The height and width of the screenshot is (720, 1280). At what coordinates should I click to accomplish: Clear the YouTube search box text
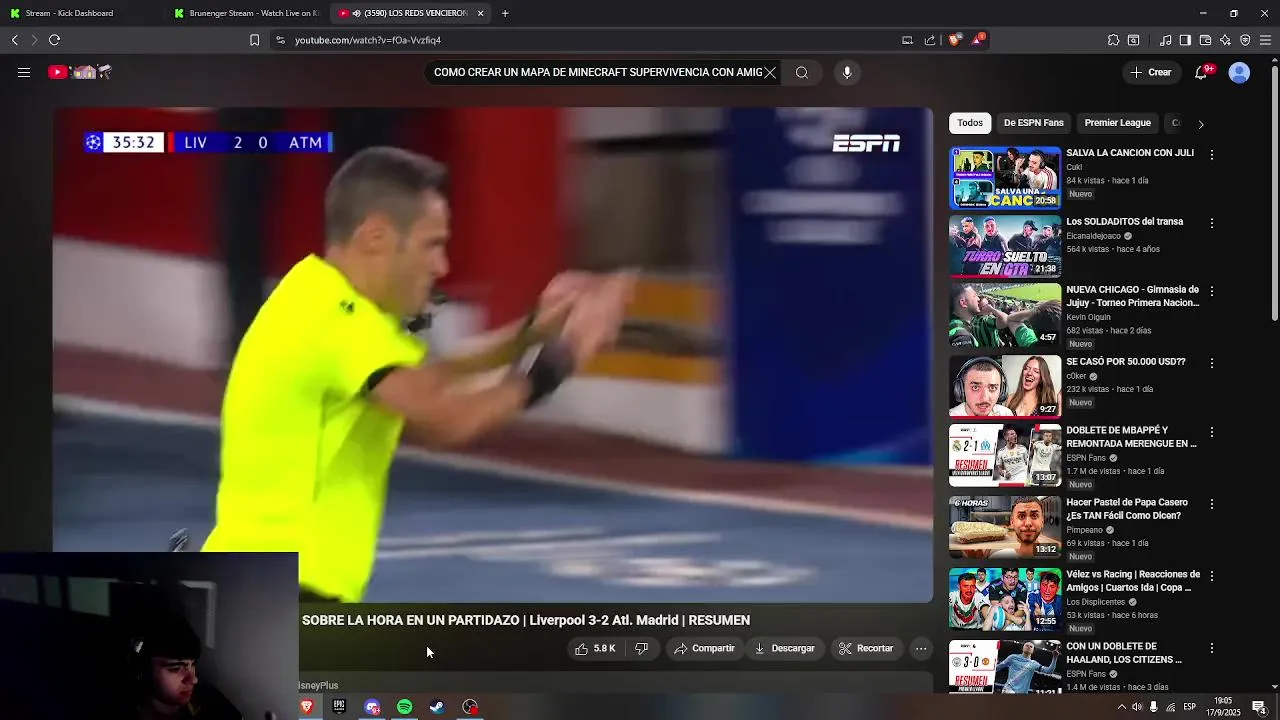point(770,72)
